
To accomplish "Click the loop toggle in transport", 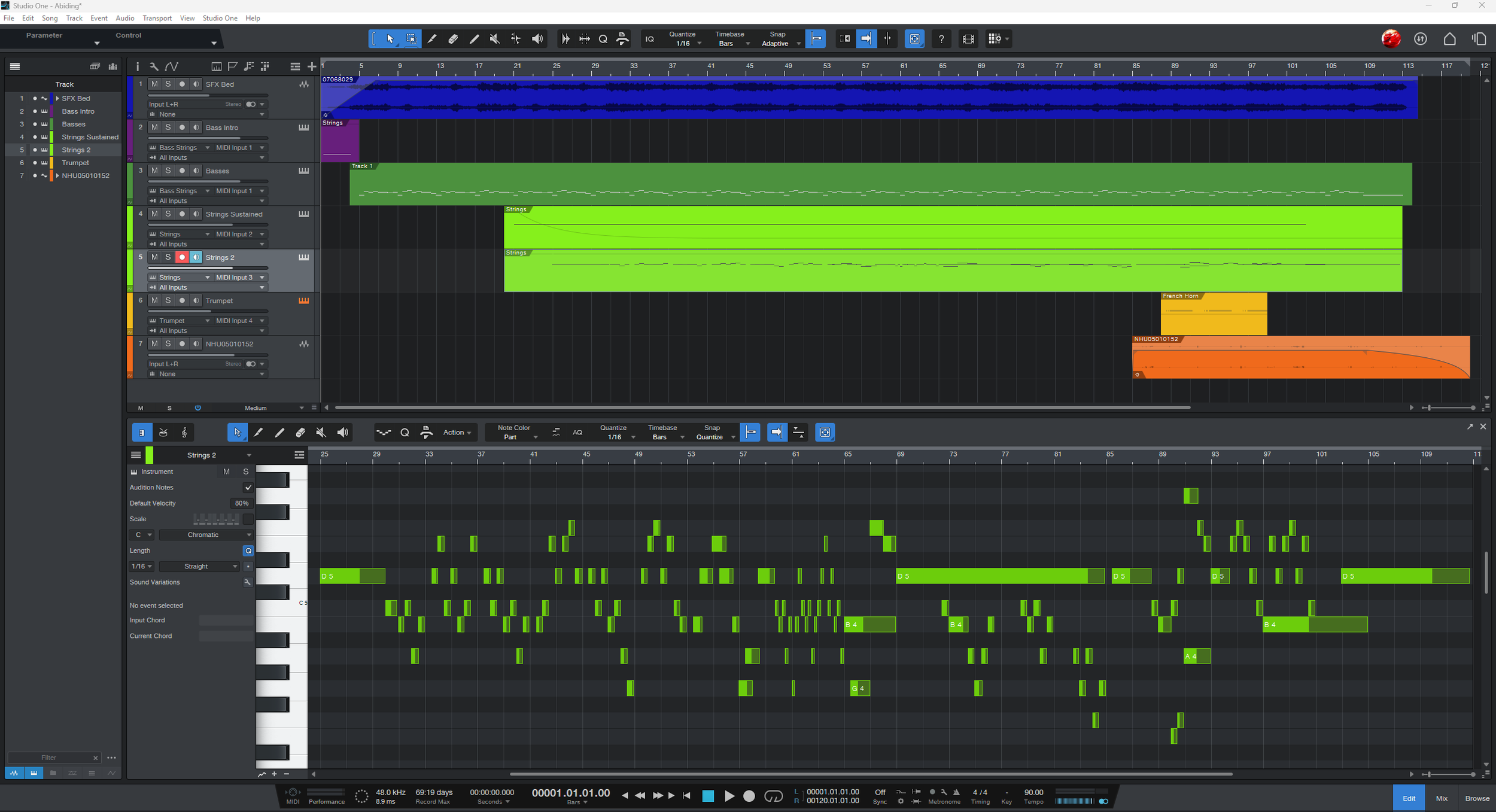I will pyautogui.click(x=773, y=796).
